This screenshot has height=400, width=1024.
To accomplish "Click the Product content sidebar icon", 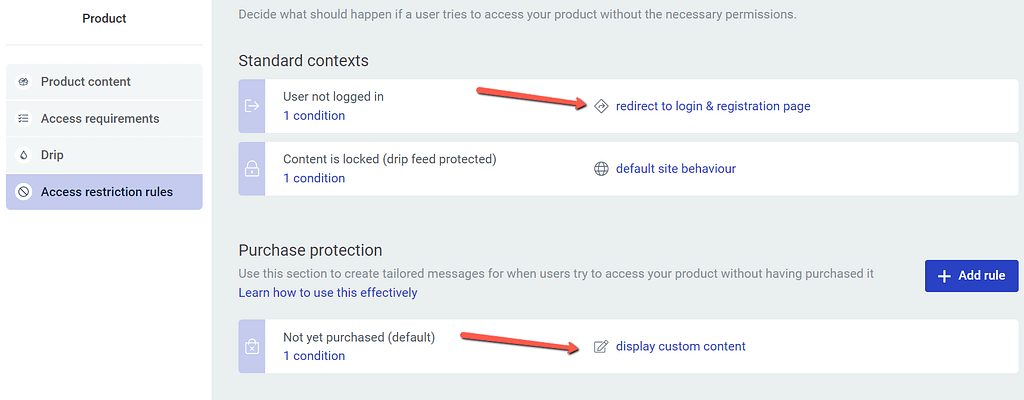I will [24, 82].
